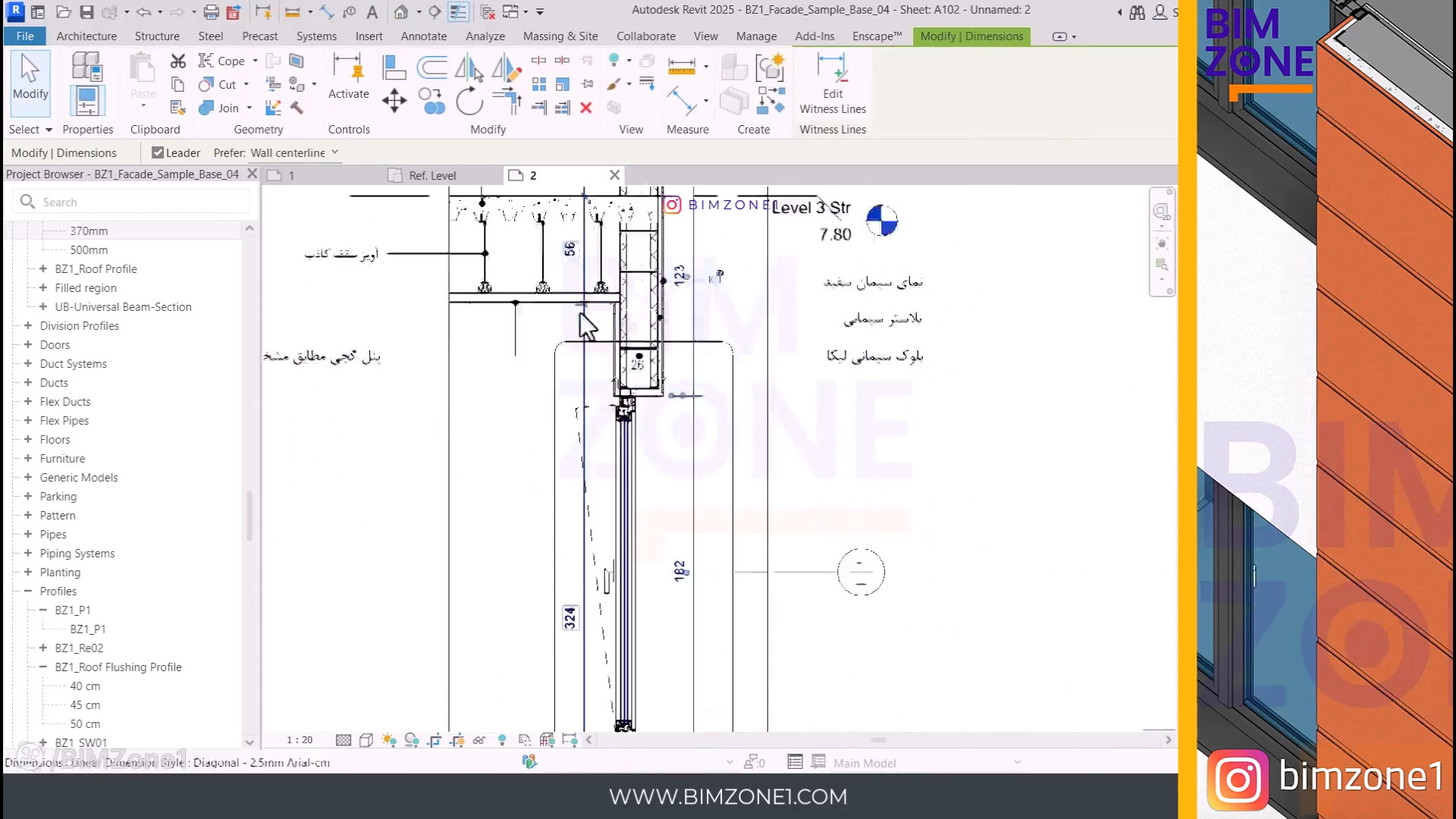Click the Cut to Clipboard scissors icon

(x=178, y=61)
